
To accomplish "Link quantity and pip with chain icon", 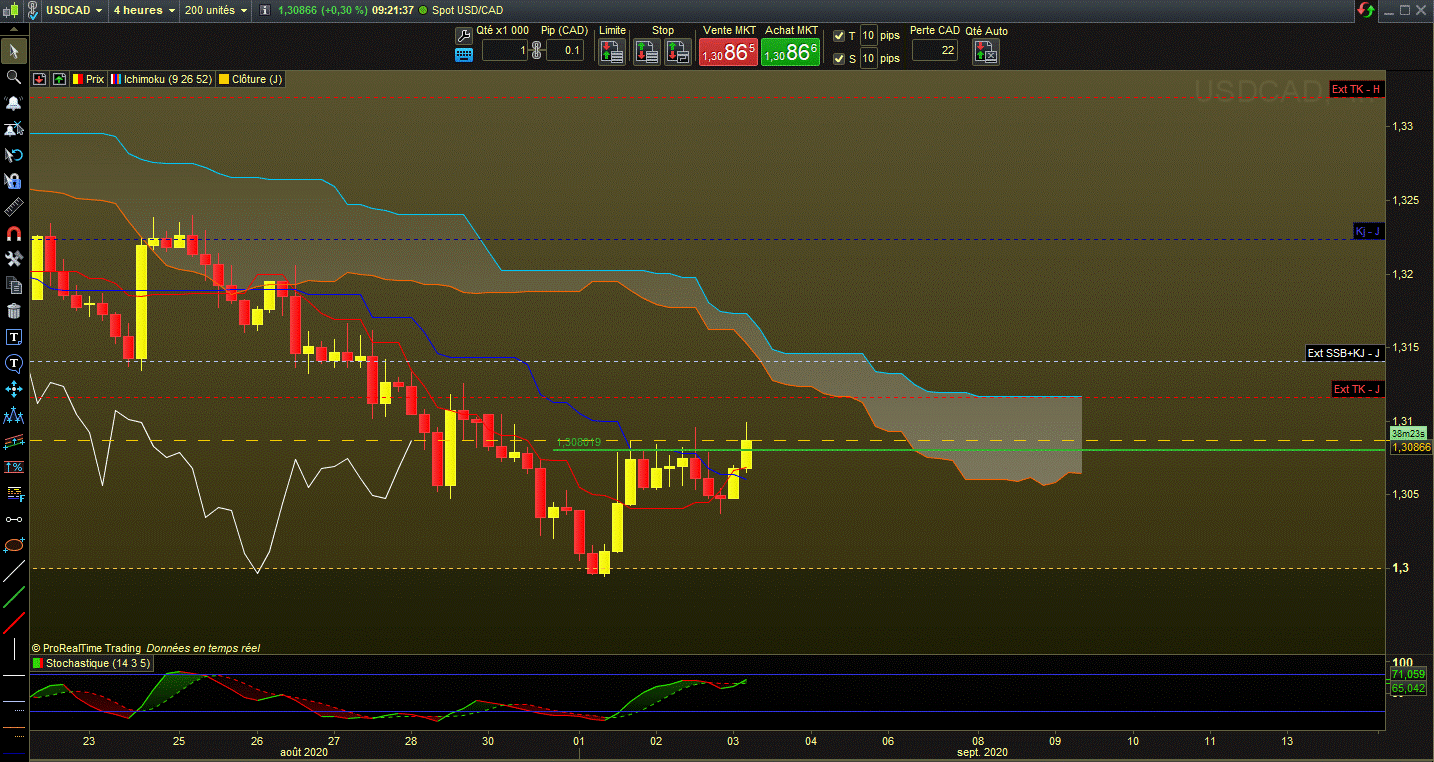I will (x=536, y=50).
